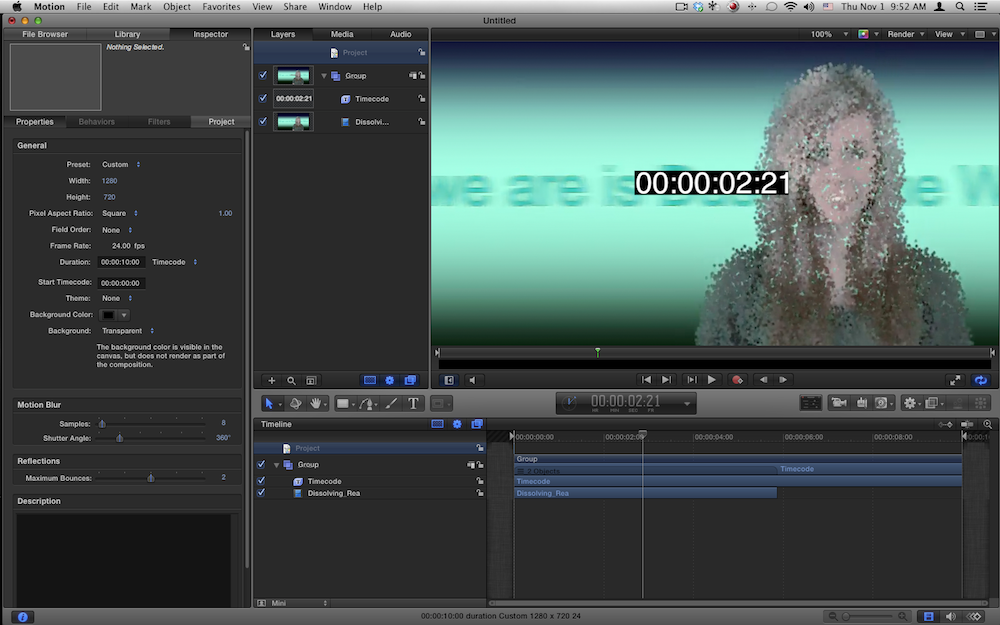Add a new group in Layers list
Image resolution: width=1000 pixels, height=625 pixels.
click(x=311, y=380)
